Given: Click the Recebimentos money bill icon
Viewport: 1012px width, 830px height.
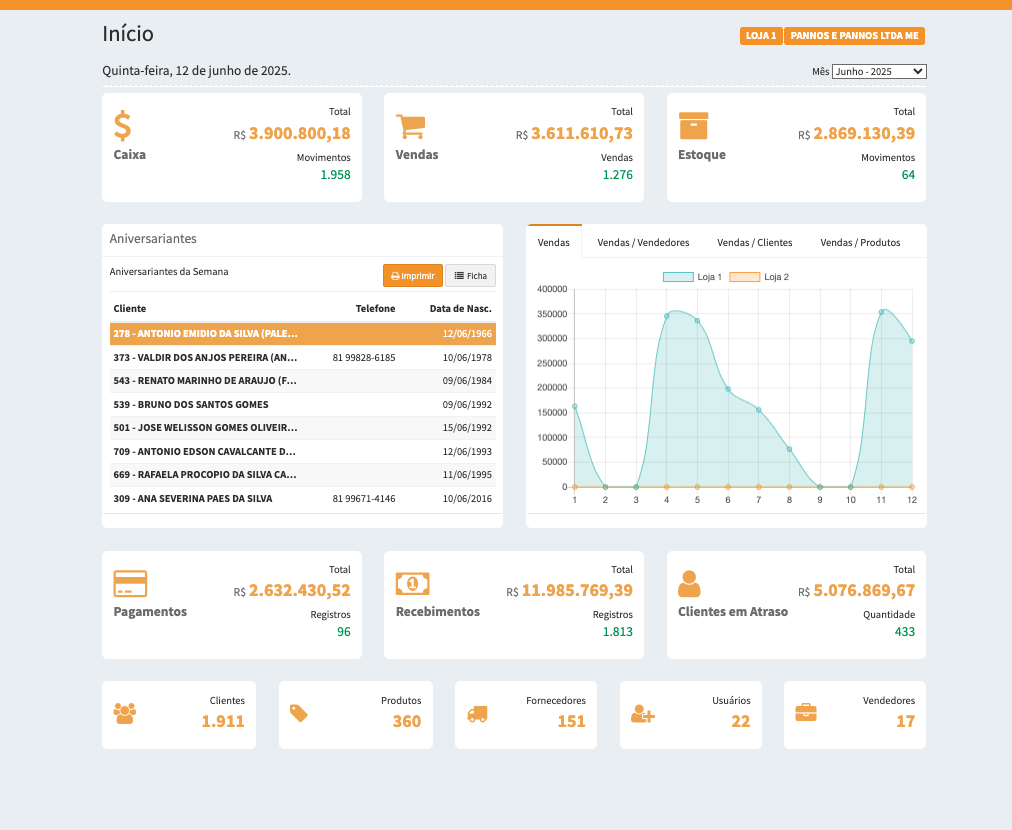Looking at the screenshot, I should [x=412, y=583].
